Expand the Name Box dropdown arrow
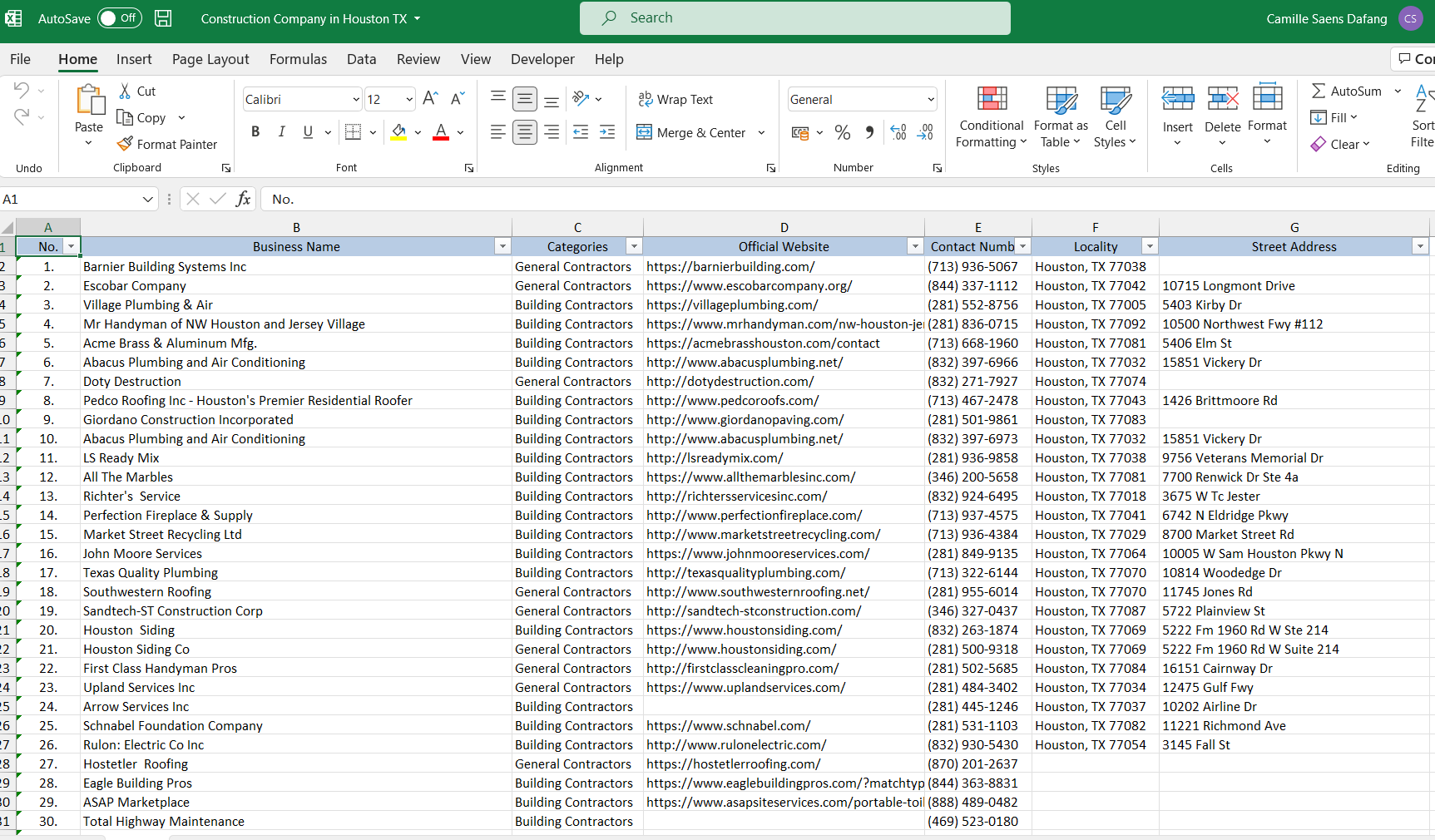Screen dimensions: 1435x840 coord(147,199)
